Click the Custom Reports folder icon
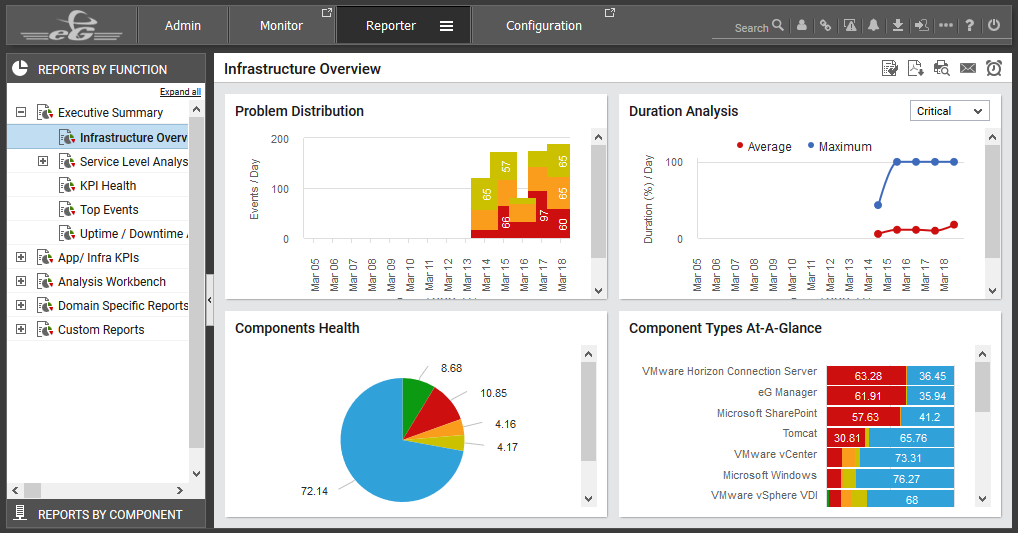Viewport: 1018px width, 533px height. [x=45, y=330]
